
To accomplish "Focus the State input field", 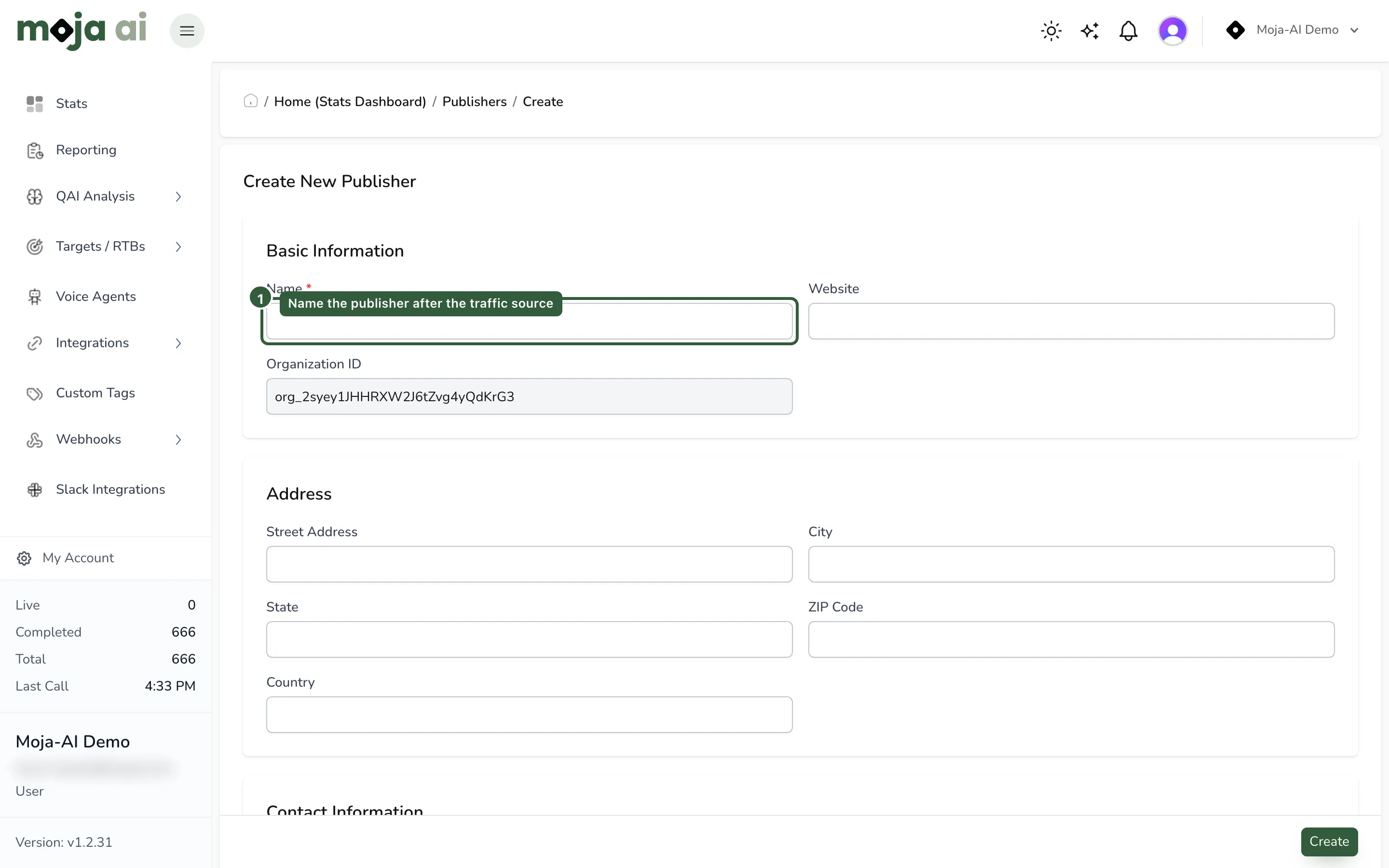I will 529,639.
